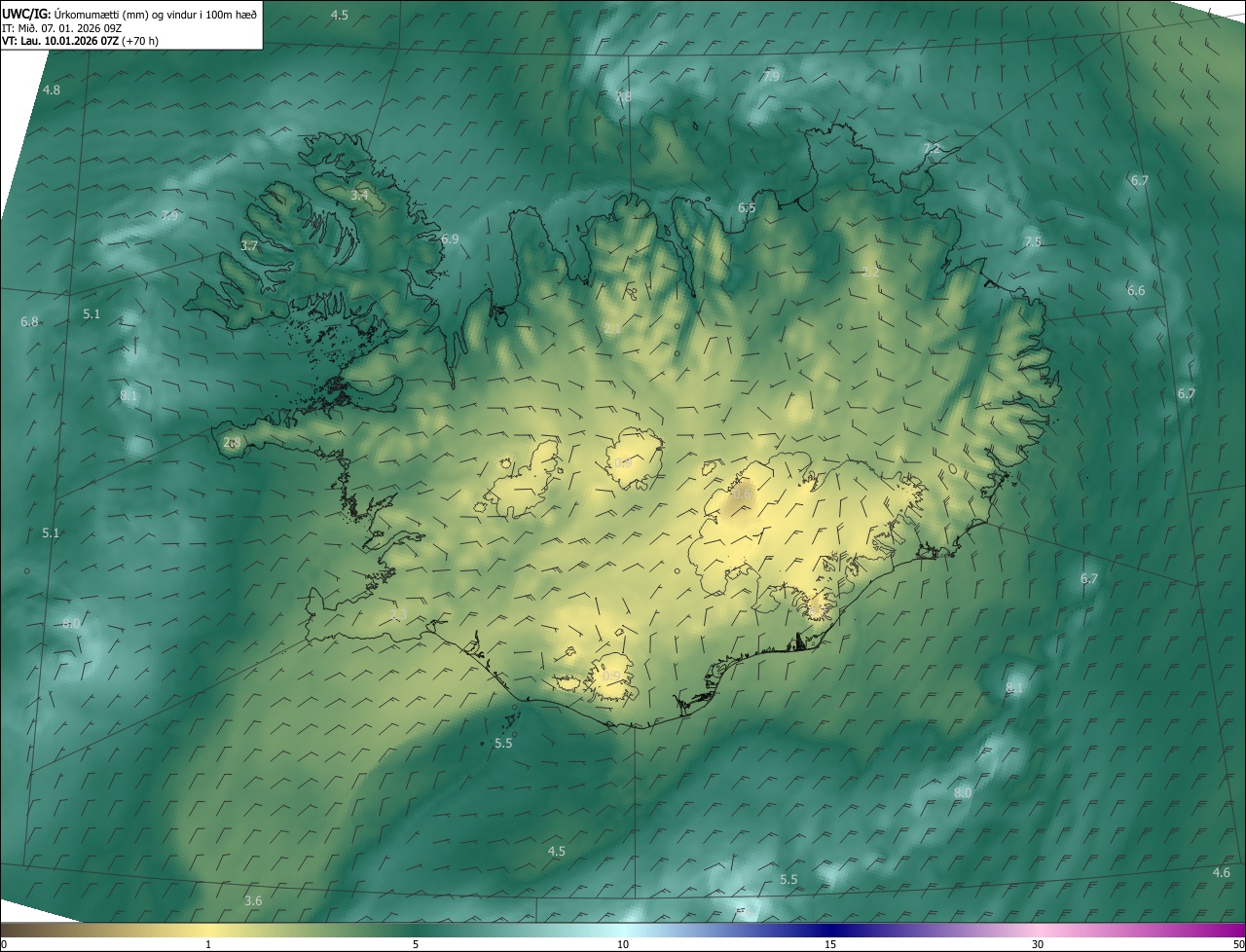Select the 4.6 value at bottom-right edge
Viewport: 1246px width, 952px height.
(x=1221, y=872)
